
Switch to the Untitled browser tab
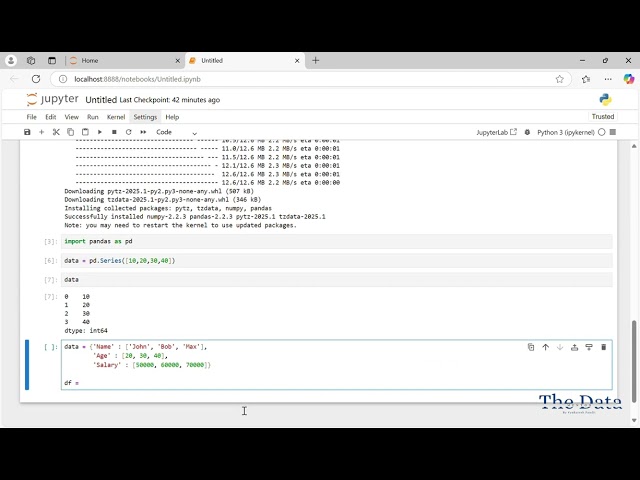tap(245, 60)
